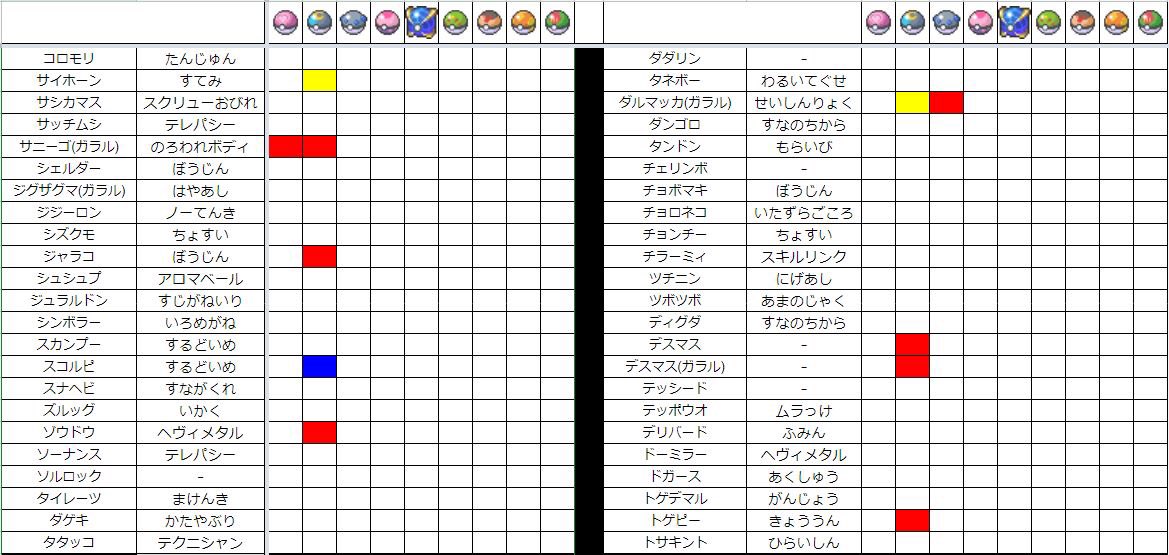This screenshot has width=1169, height=555.
Task: Select the red cell in the デスマス(ガラル) row
Action: 913,366
